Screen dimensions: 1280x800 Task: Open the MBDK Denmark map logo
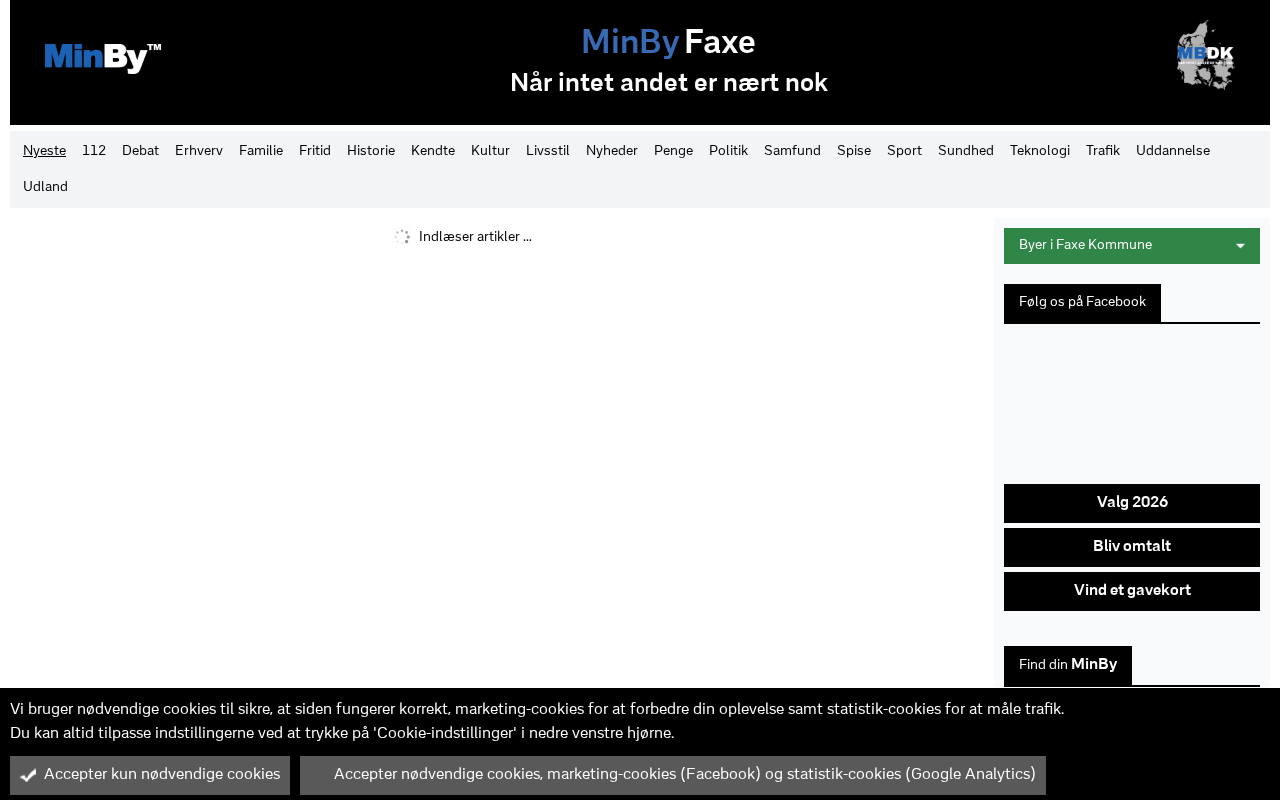tap(1205, 56)
